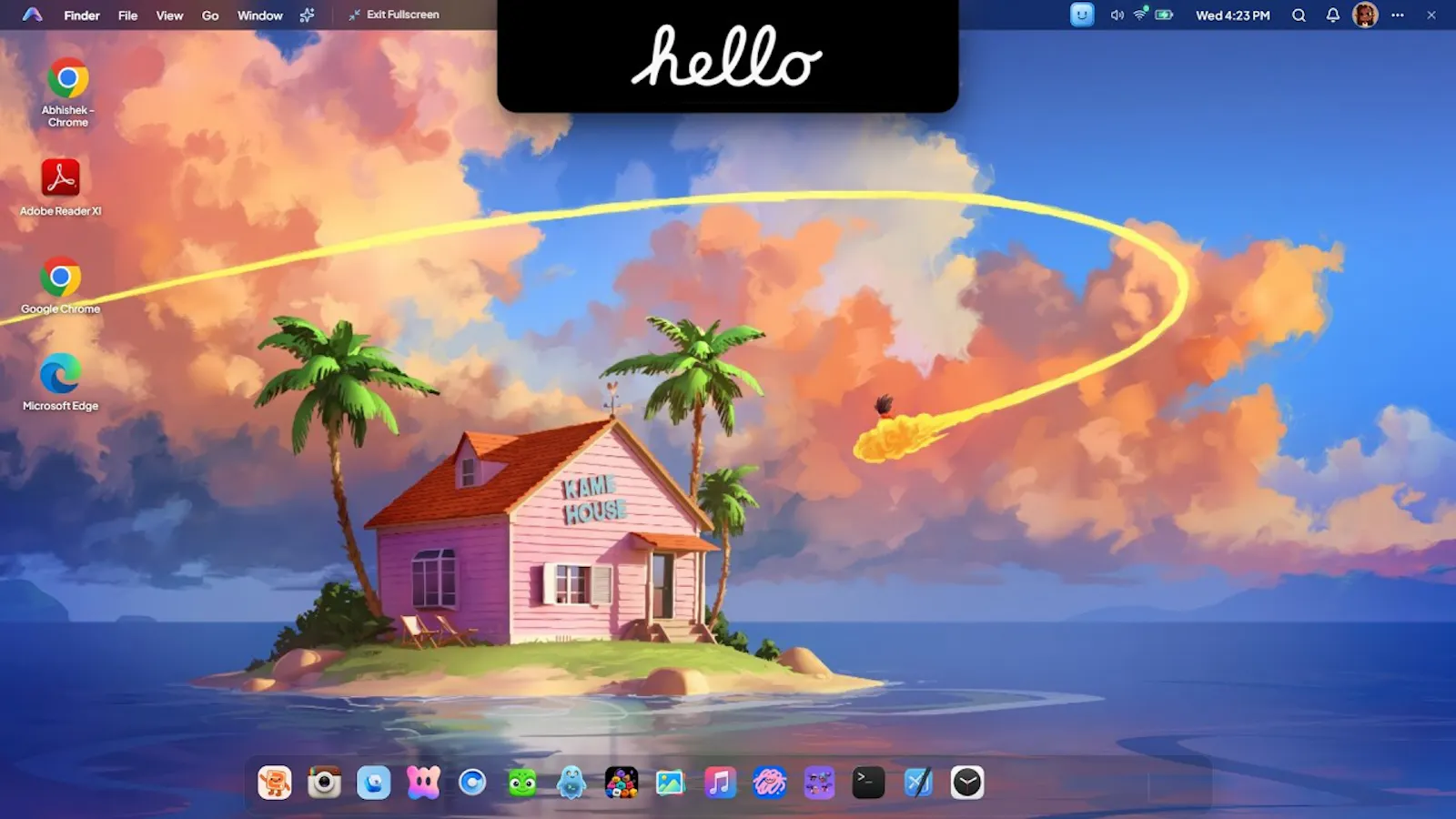The height and width of the screenshot is (819, 1456).
Task: Open the Go menu
Action: point(210,15)
